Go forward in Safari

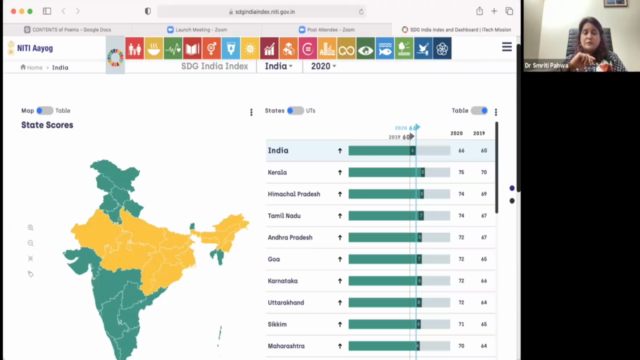tap(78, 11)
